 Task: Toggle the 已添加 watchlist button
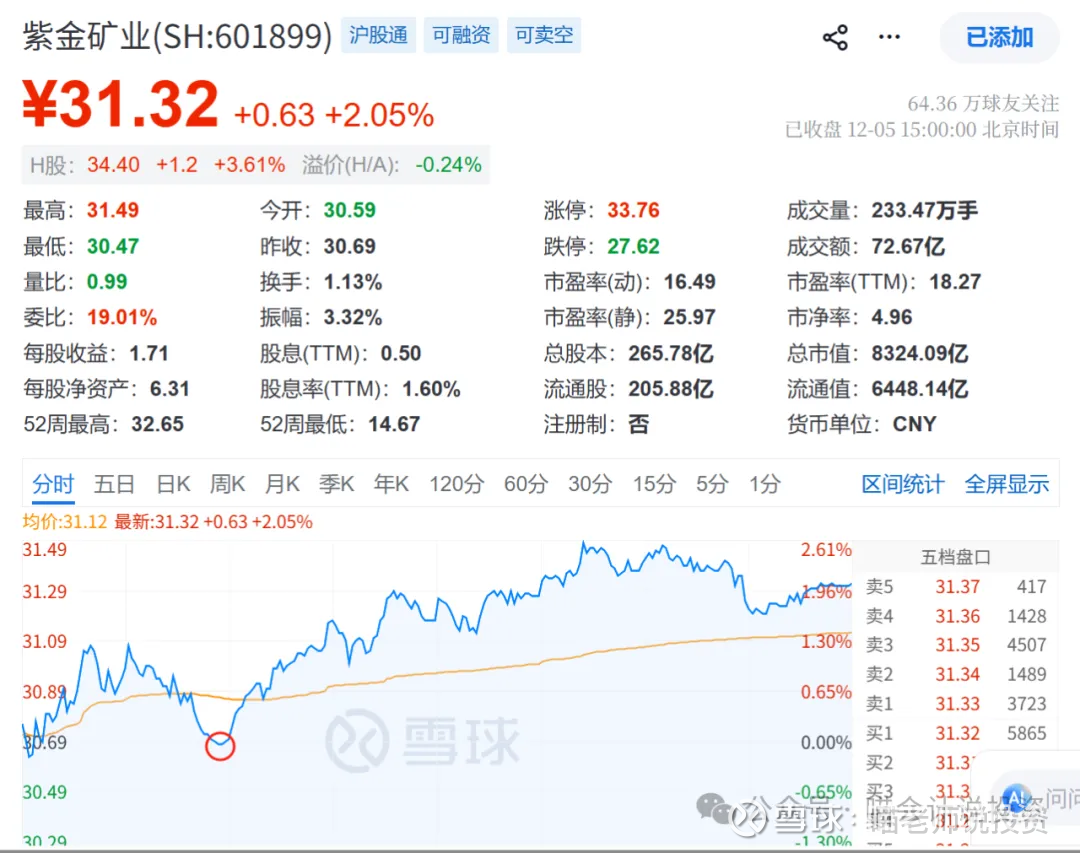tap(999, 38)
